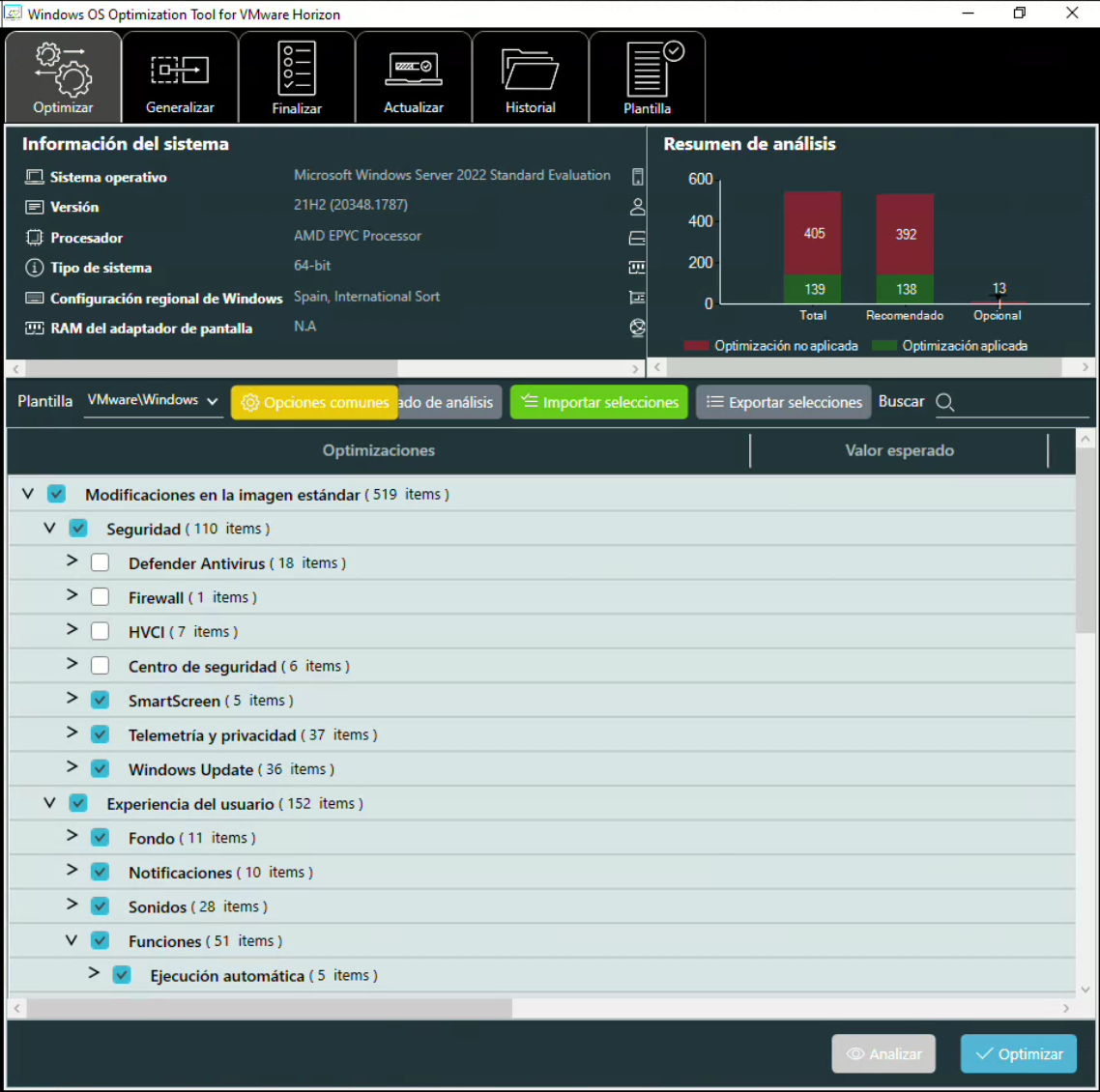This screenshot has height=1092, width=1100.
Task: Click the Opciones comunes gear button
Action: [314, 402]
